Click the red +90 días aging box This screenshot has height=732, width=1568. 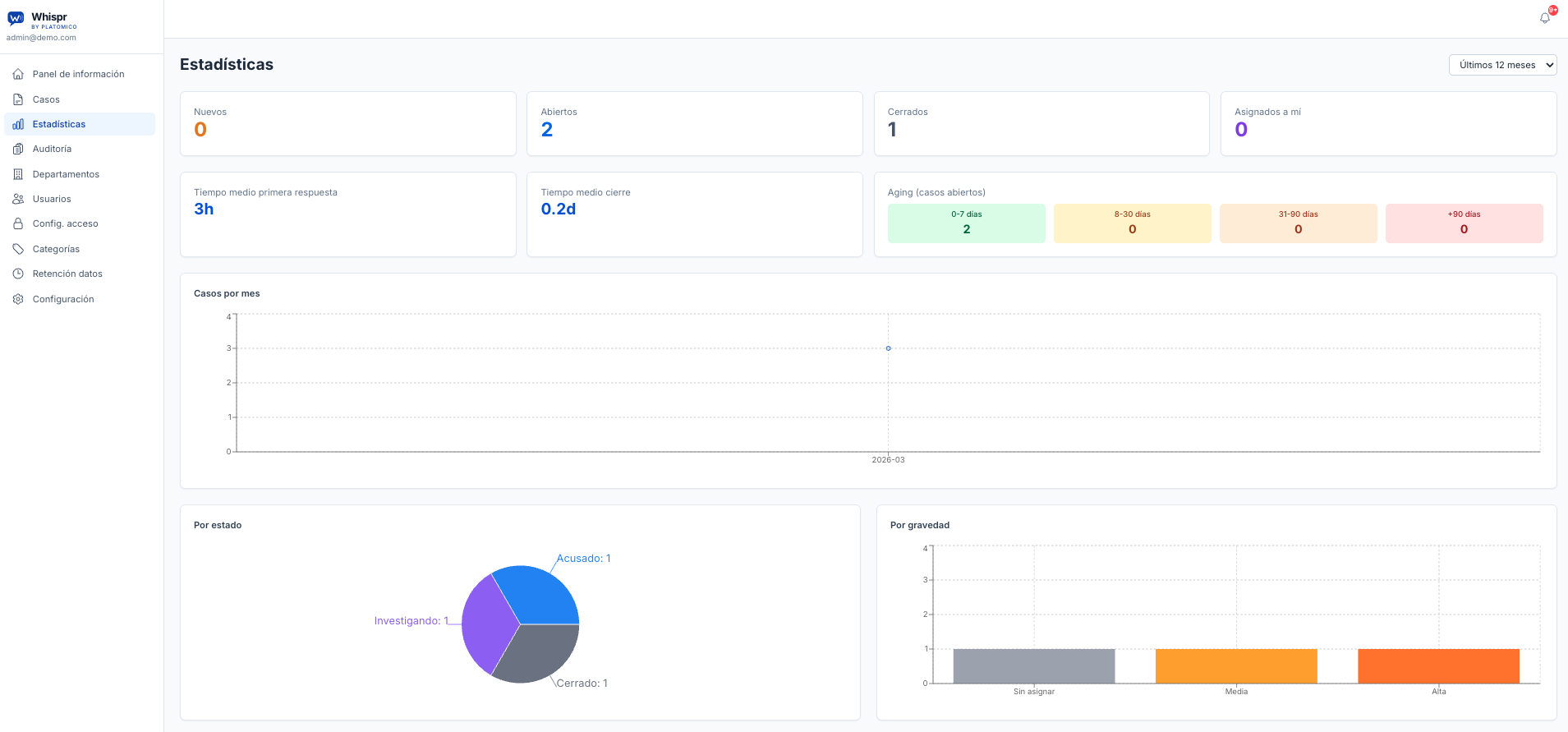1464,223
